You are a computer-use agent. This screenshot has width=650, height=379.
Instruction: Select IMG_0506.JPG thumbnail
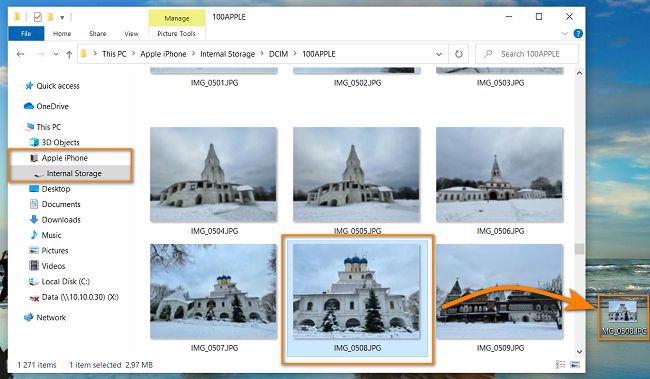coord(500,175)
